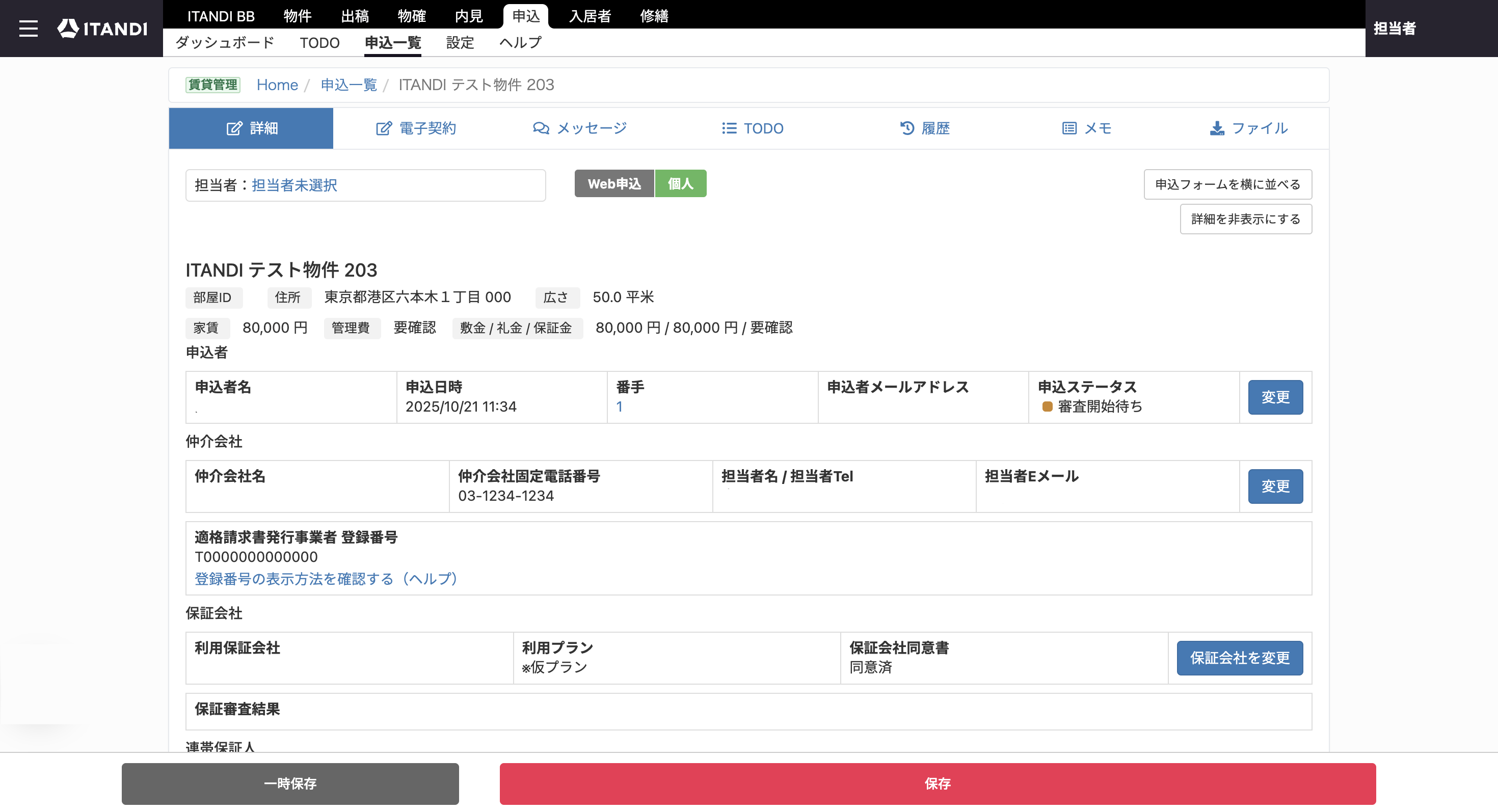Click 変更 button in 仲介会社 row

(x=1275, y=486)
